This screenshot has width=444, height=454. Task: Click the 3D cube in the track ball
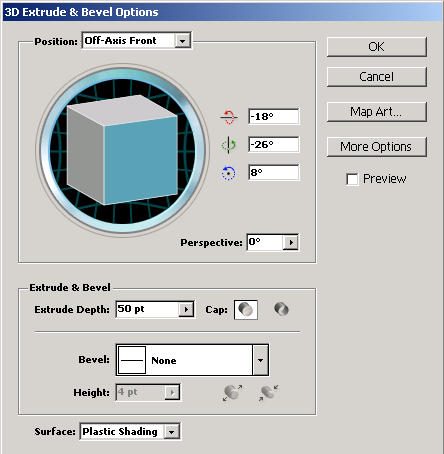[x=122, y=150]
